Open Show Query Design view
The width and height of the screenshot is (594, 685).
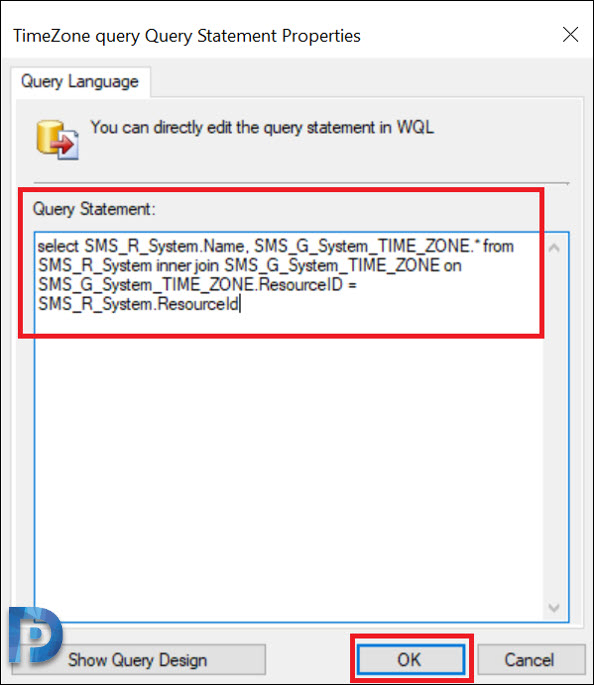pyautogui.click(x=138, y=660)
